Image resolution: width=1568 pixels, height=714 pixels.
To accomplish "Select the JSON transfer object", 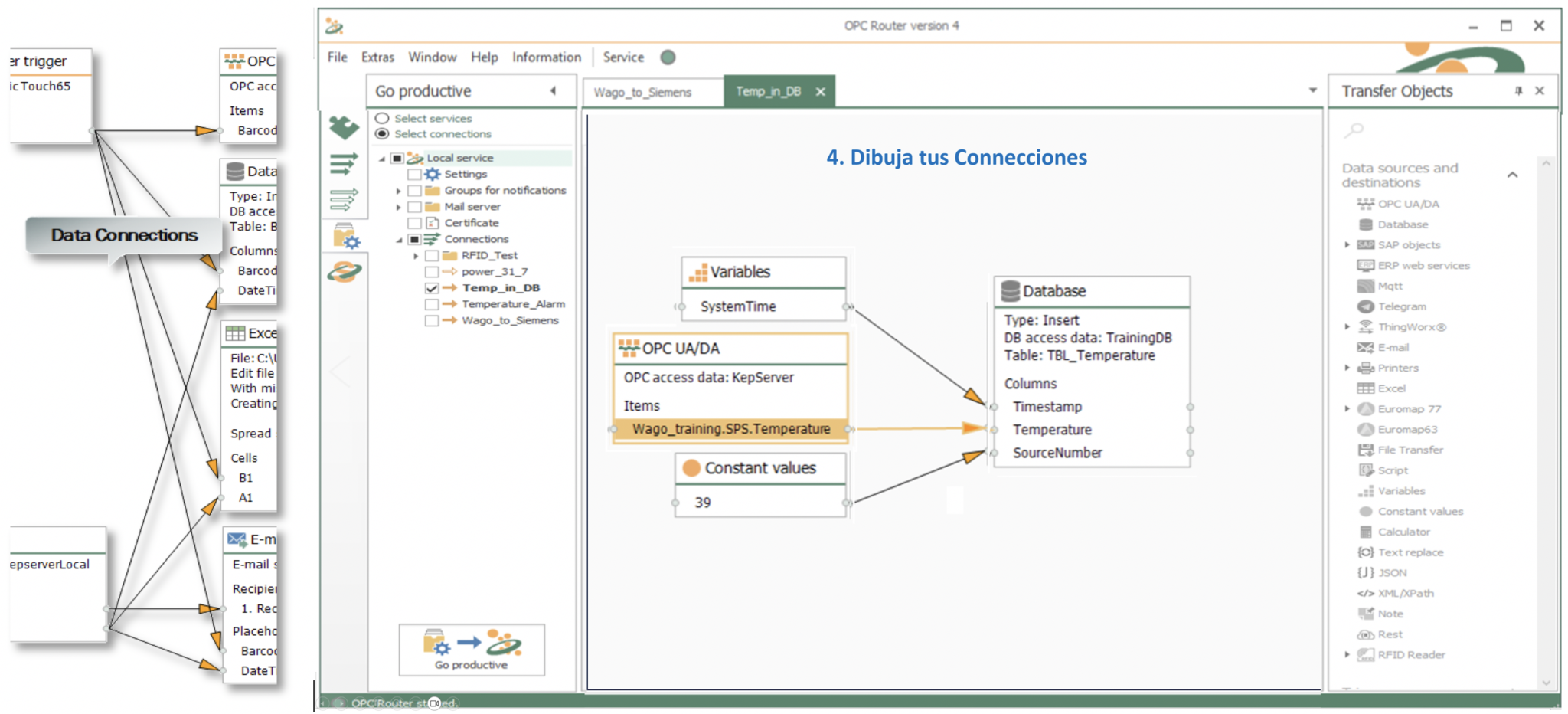I will click(x=1392, y=572).
